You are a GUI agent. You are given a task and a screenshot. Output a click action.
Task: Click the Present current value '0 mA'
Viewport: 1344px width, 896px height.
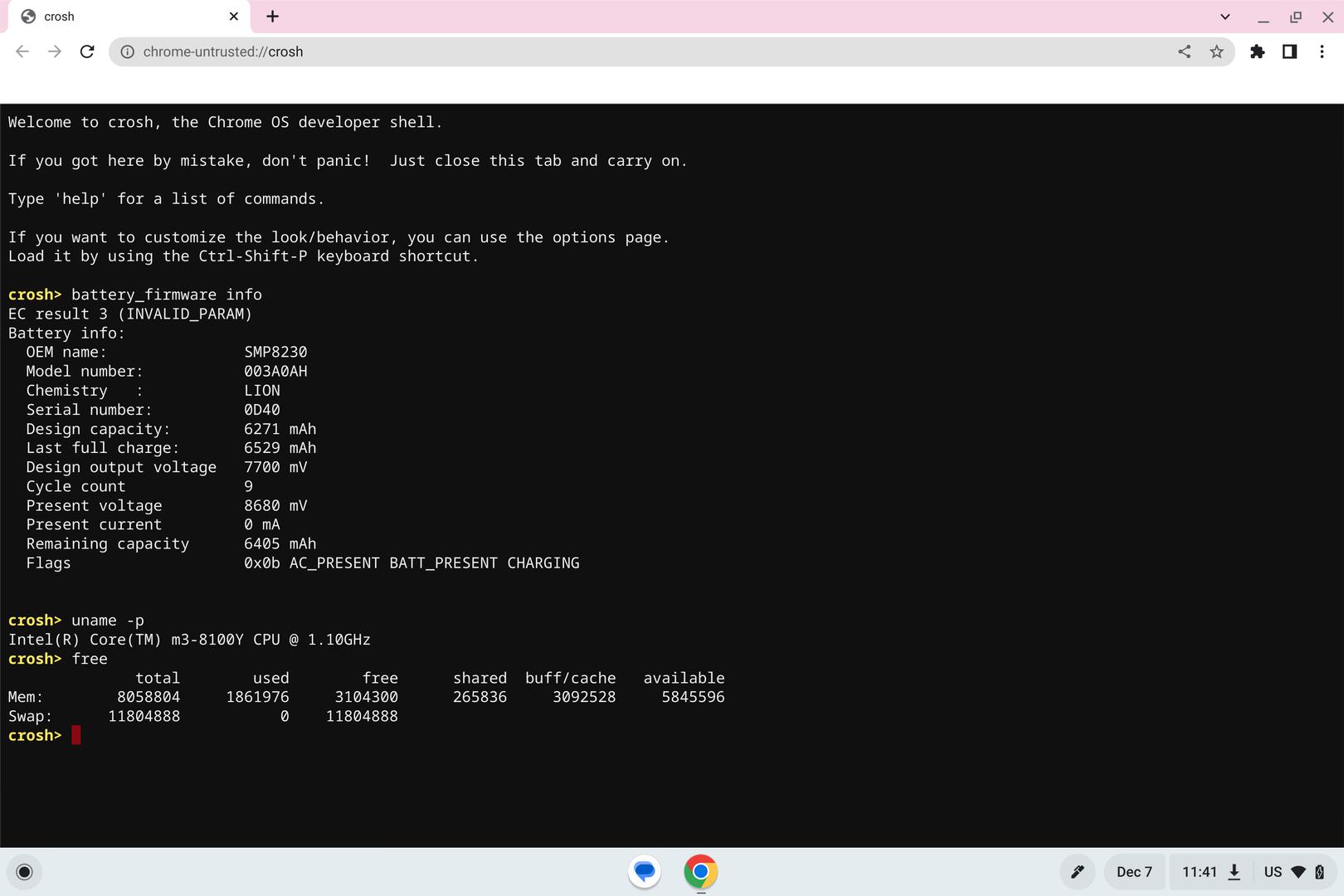pyautogui.click(x=262, y=524)
